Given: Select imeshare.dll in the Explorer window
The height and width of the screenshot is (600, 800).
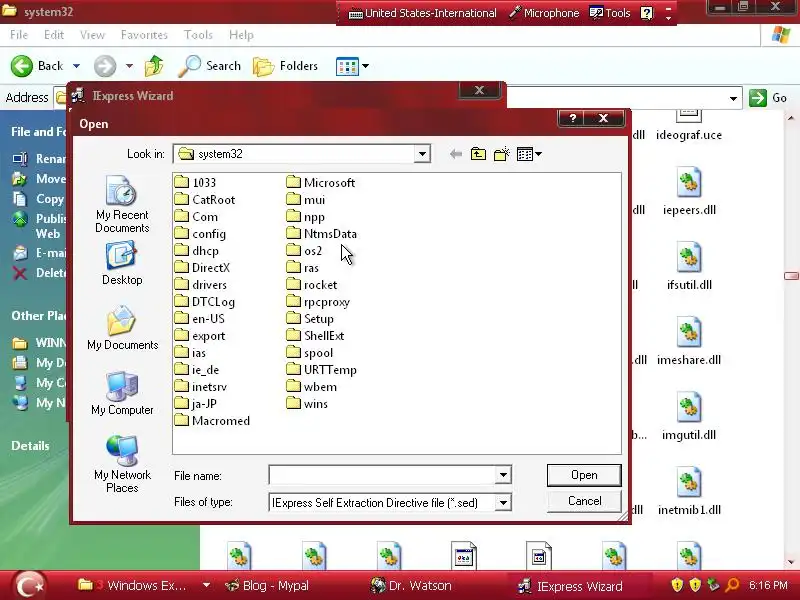Looking at the screenshot, I should [x=689, y=341].
